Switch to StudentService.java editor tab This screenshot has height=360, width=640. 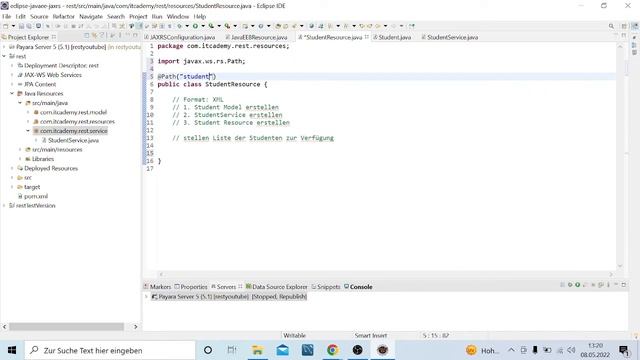click(449, 37)
